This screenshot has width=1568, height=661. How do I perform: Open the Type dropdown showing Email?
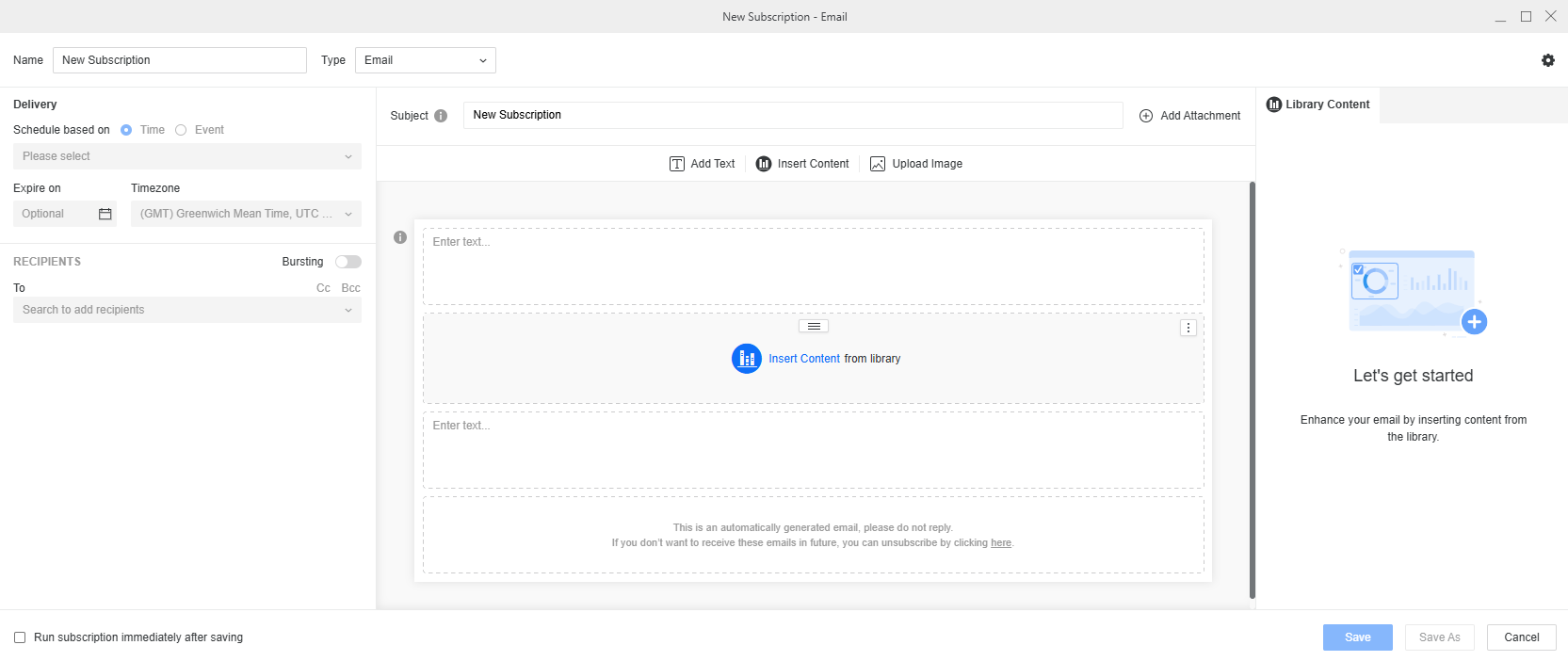pyautogui.click(x=426, y=60)
